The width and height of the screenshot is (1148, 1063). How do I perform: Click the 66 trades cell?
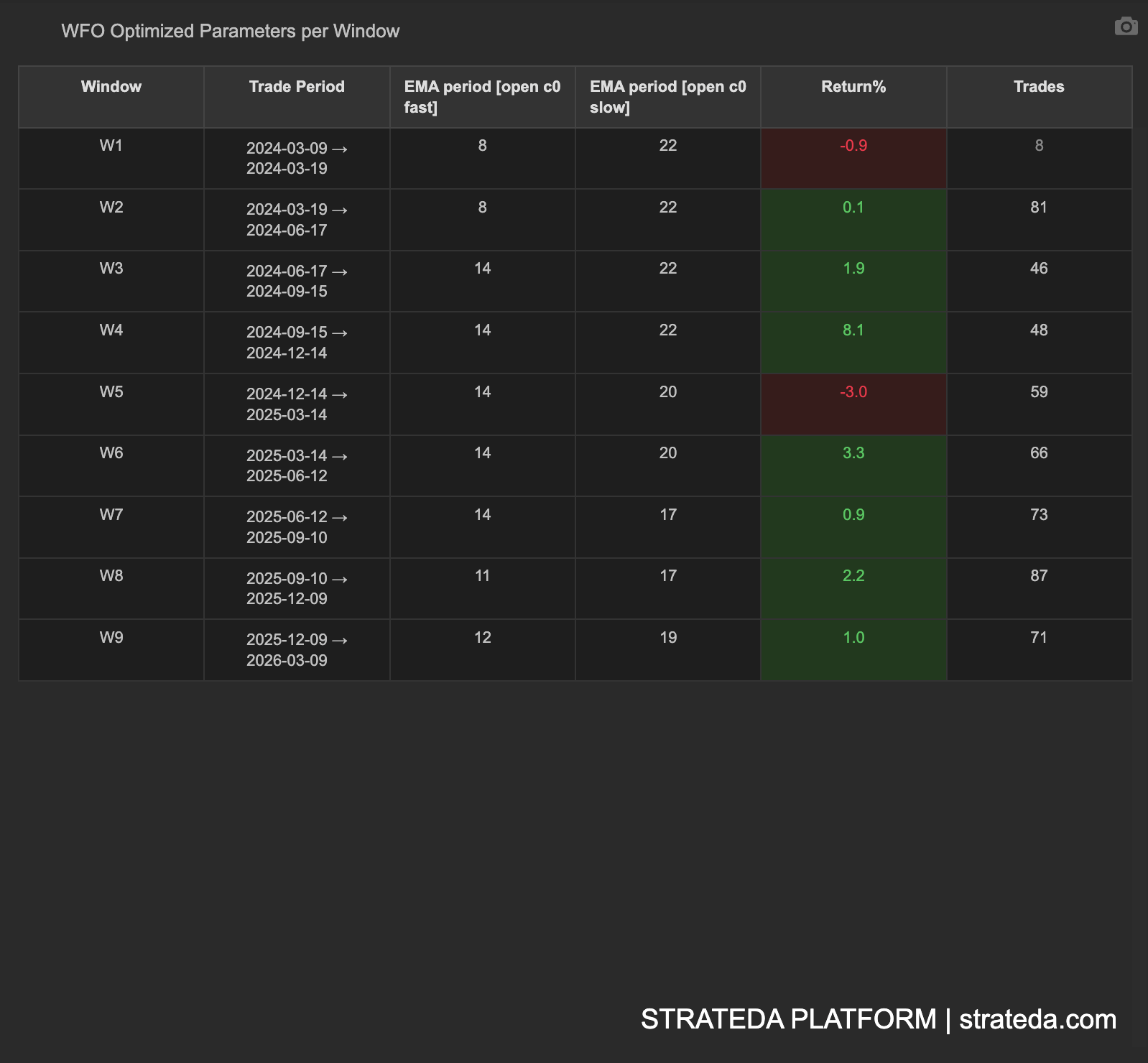(x=1039, y=465)
